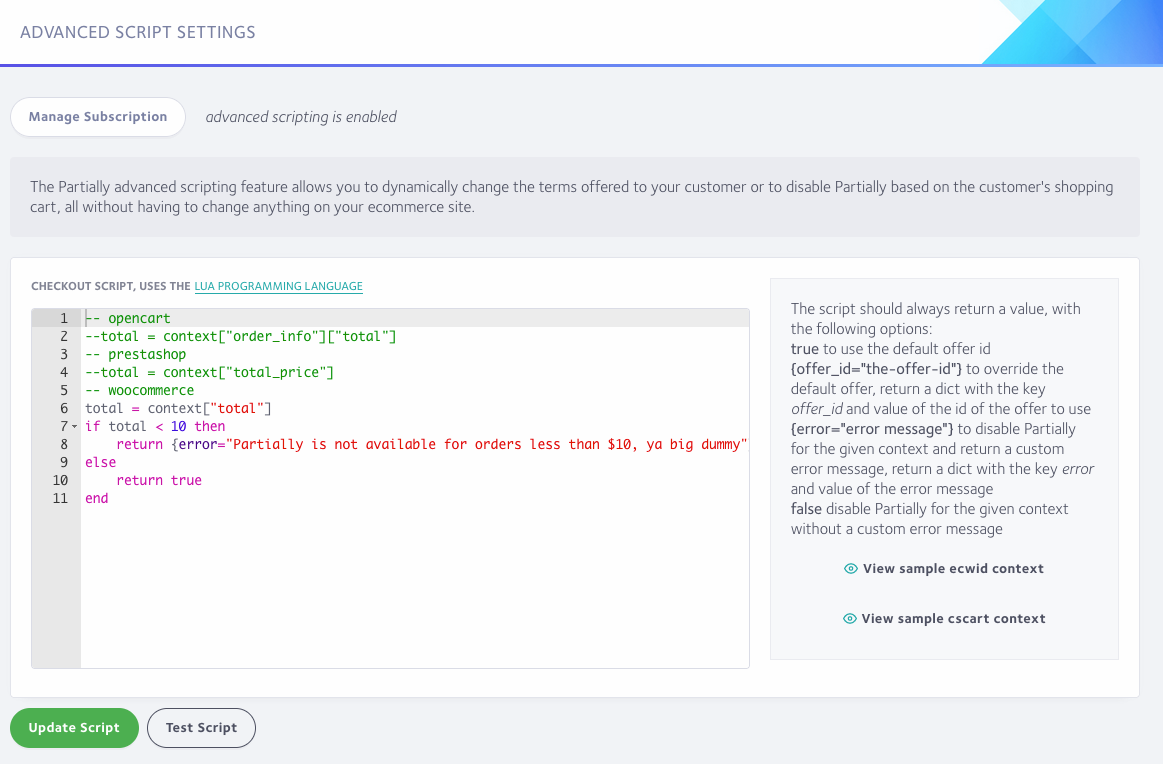Place cursor in the opencart comment line
This screenshot has width=1163, height=764.
pos(128,318)
